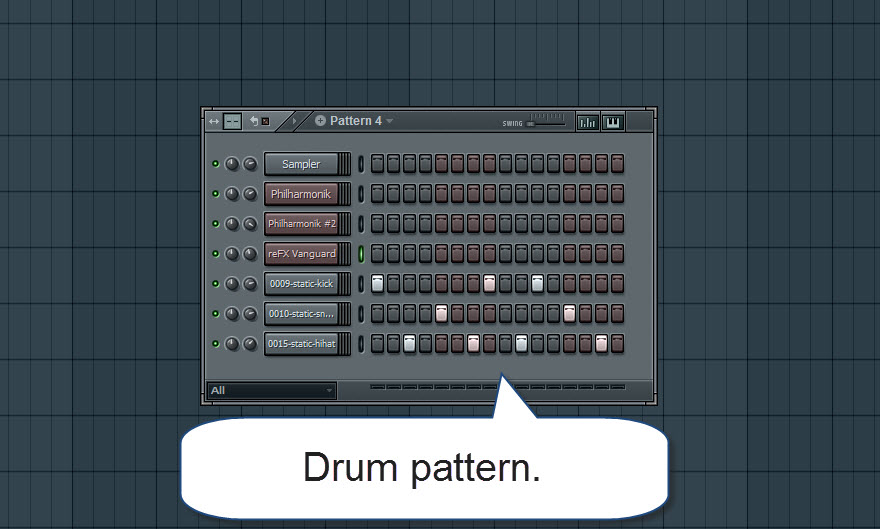Select the 0009-static-kick channel with its selector LED
Image resolution: width=880 pixels, height=529 pixels.
(x=361, y=284)
